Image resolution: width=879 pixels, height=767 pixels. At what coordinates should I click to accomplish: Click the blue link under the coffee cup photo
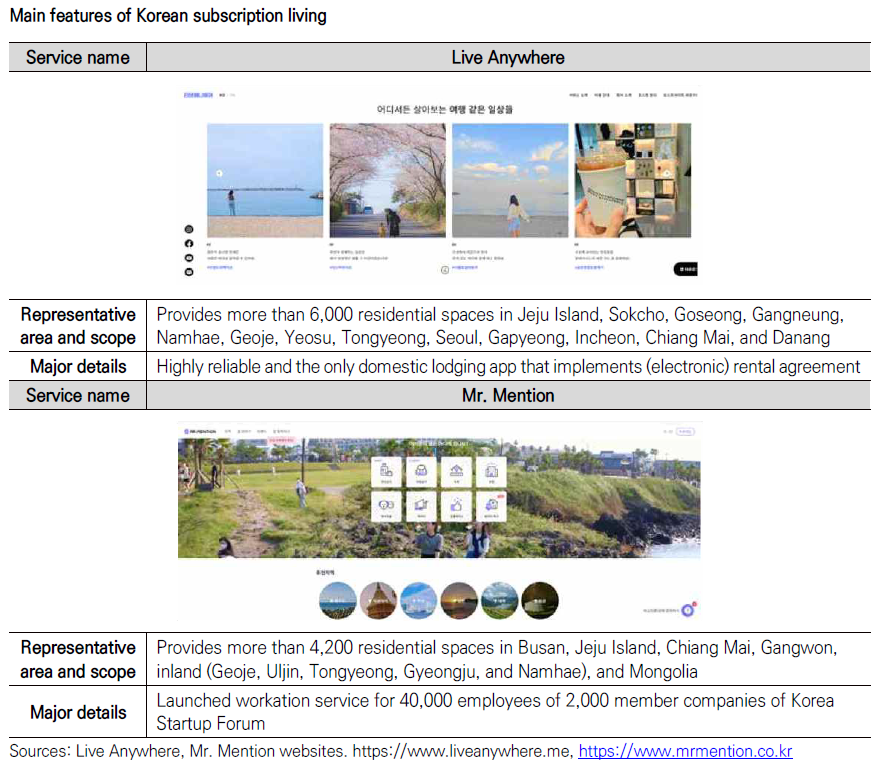tap(589, 268)
